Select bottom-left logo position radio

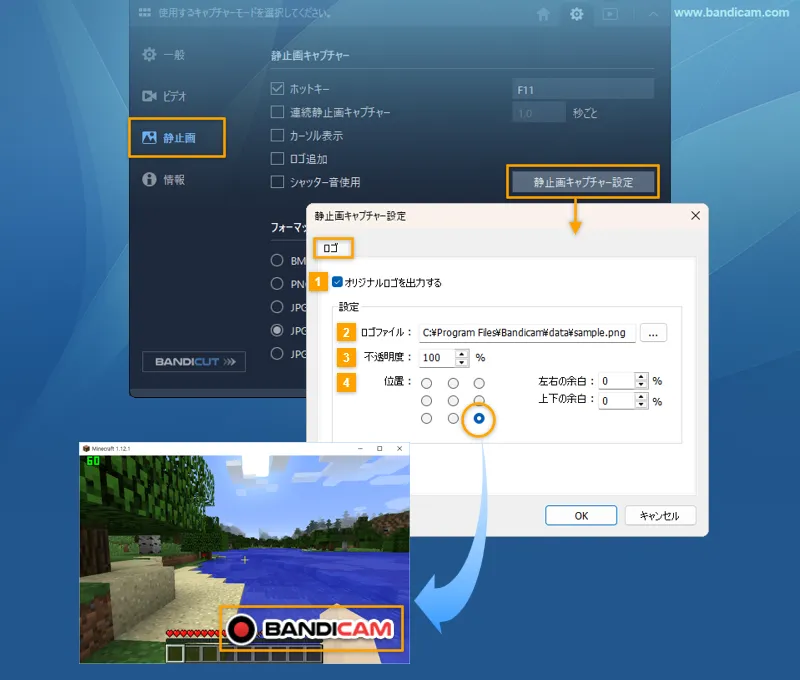(427, 418)
